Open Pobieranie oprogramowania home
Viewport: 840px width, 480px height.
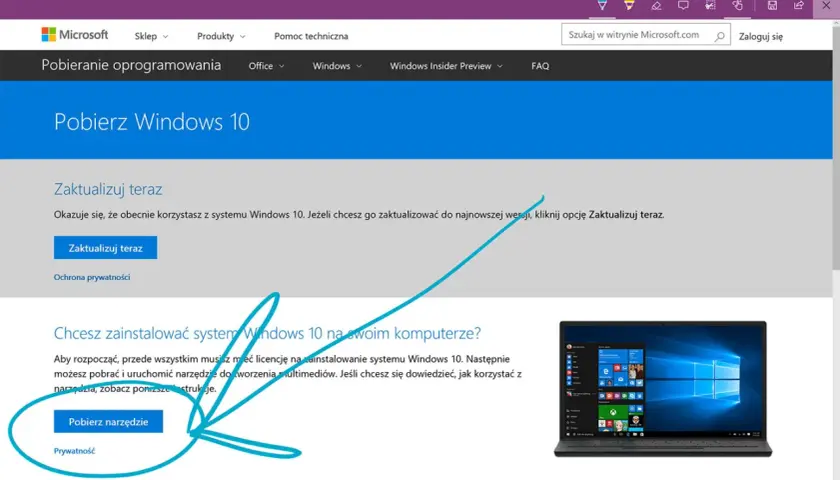coord(131,65)
